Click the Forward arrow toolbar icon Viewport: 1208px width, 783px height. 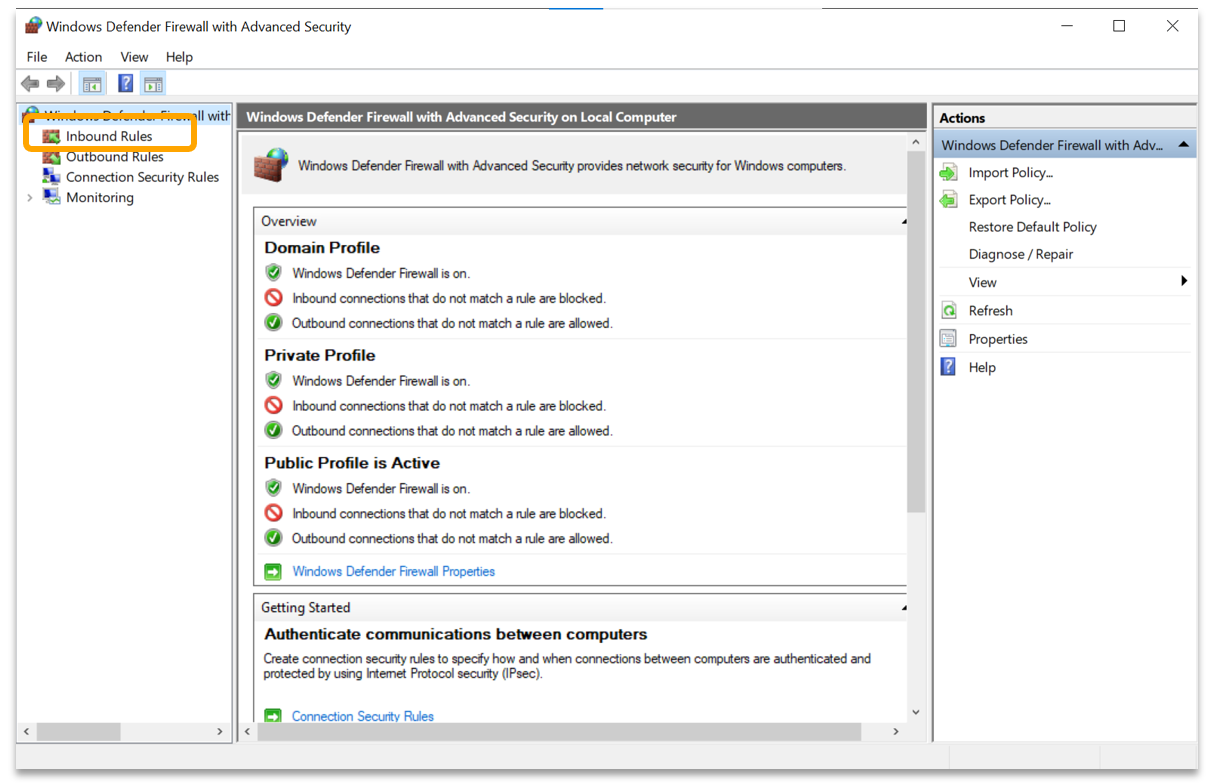coord(56,84)
